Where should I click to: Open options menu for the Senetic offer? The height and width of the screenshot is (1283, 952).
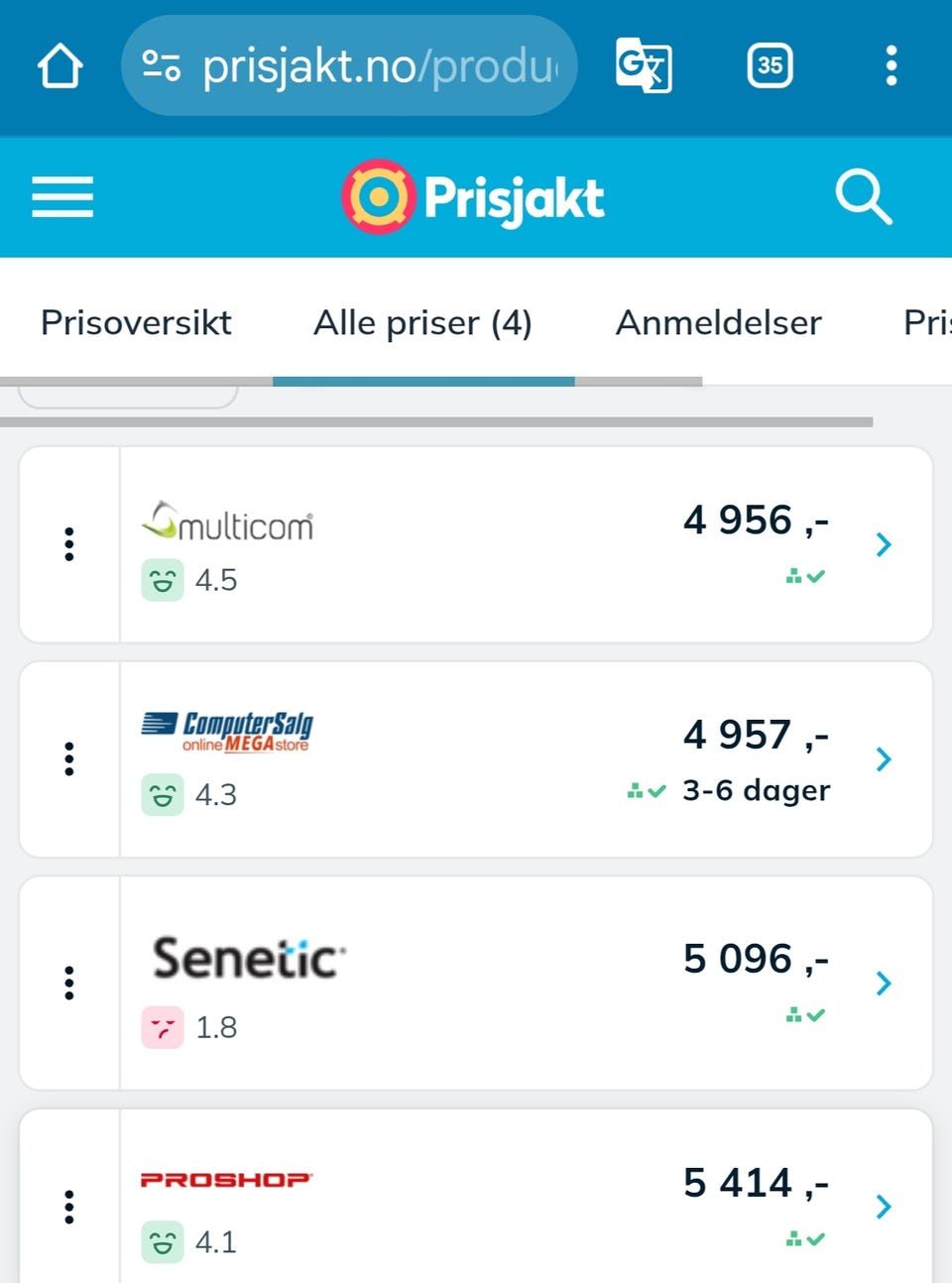[69, 983]
